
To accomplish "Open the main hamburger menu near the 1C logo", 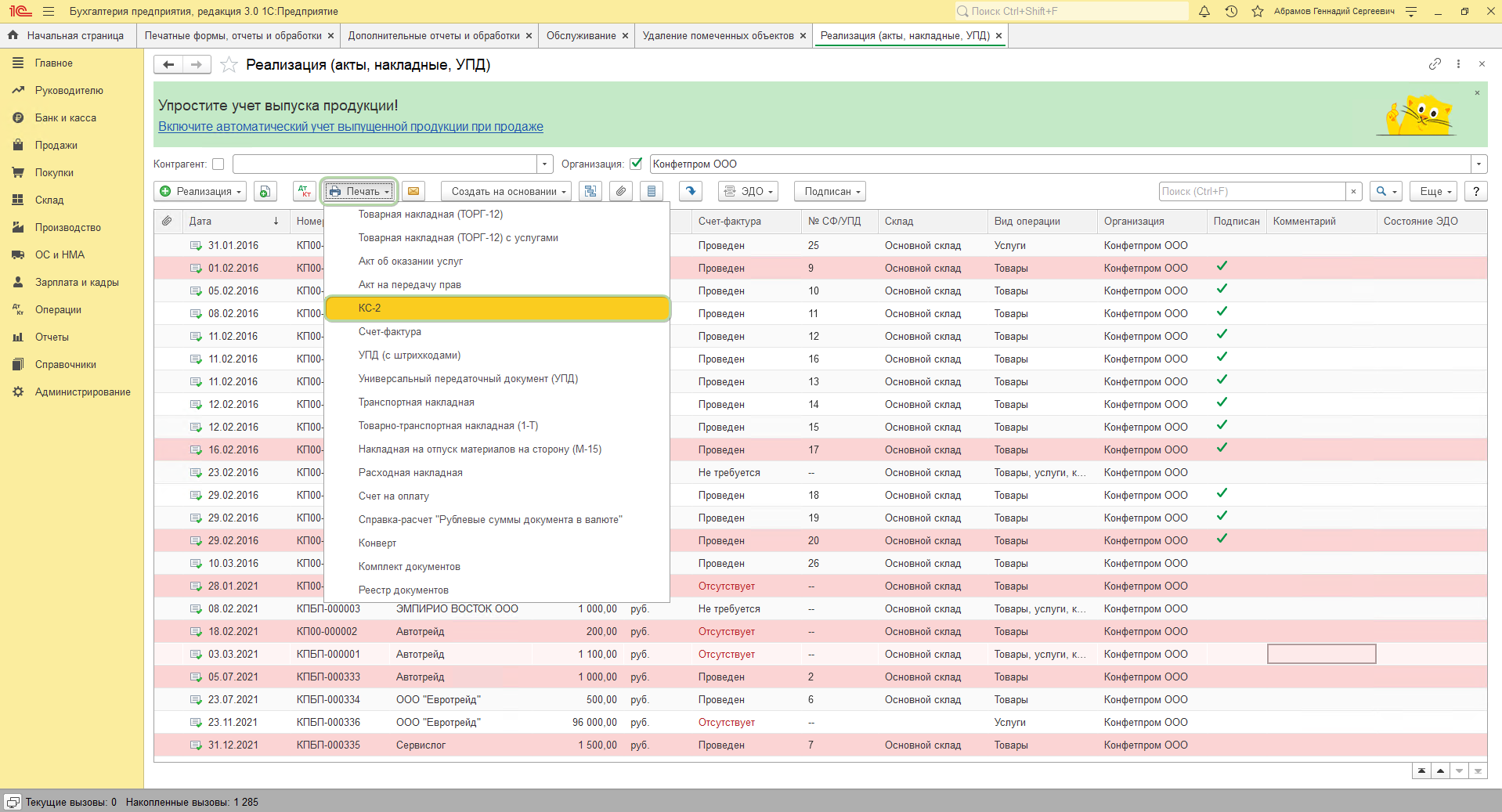I will tap(49, 12).
